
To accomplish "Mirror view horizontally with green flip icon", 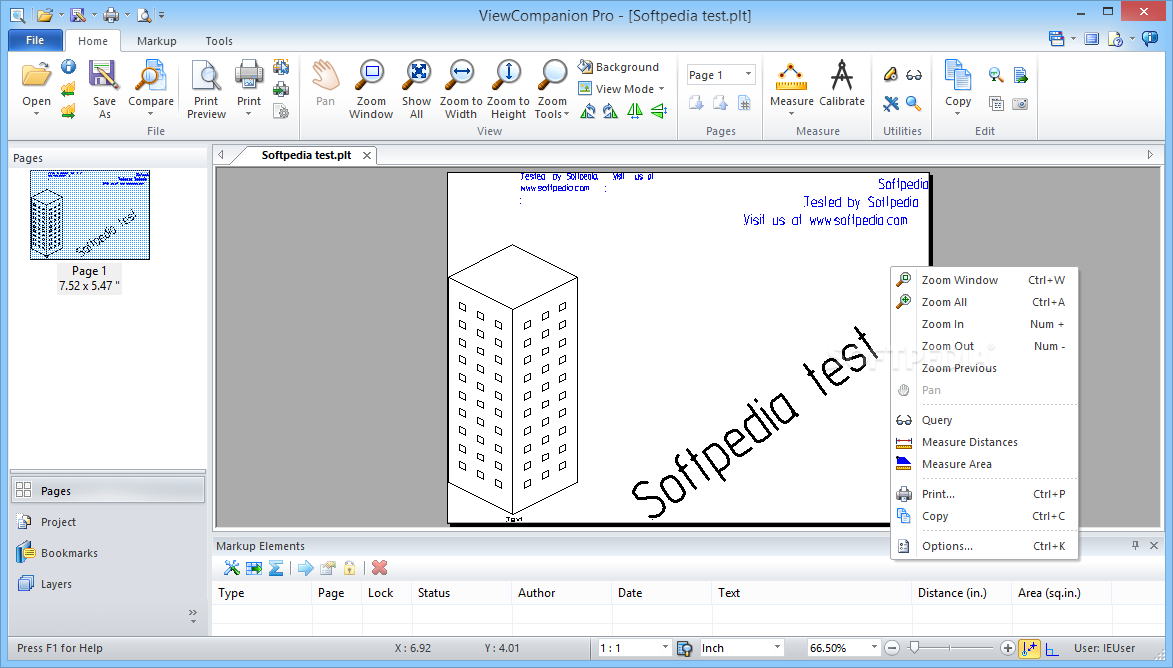I will click(x=634, y=111).
